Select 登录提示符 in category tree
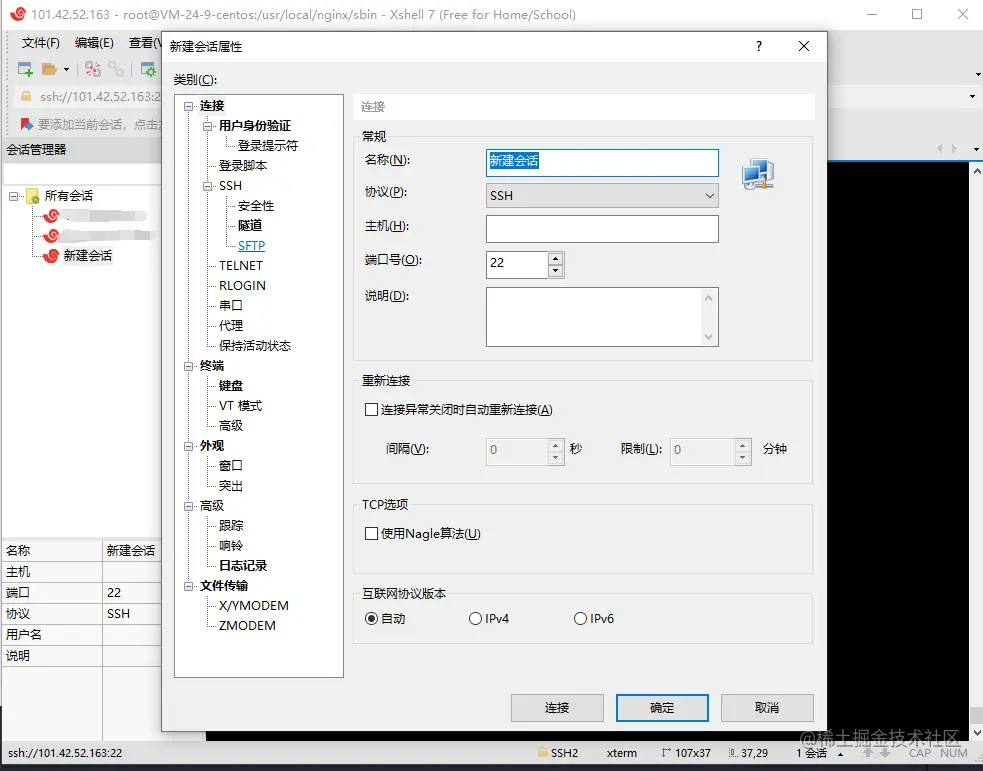This screenshot has width=983, height=771. coord(268,145)
